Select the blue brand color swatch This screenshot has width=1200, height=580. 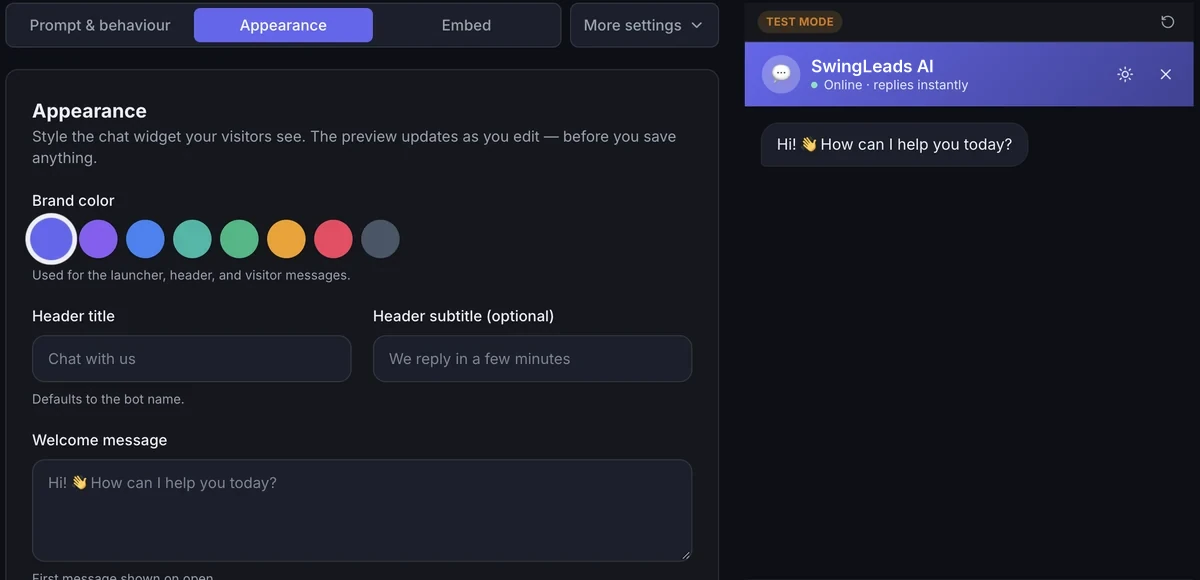pyautogui.click(x=145, y=239)
